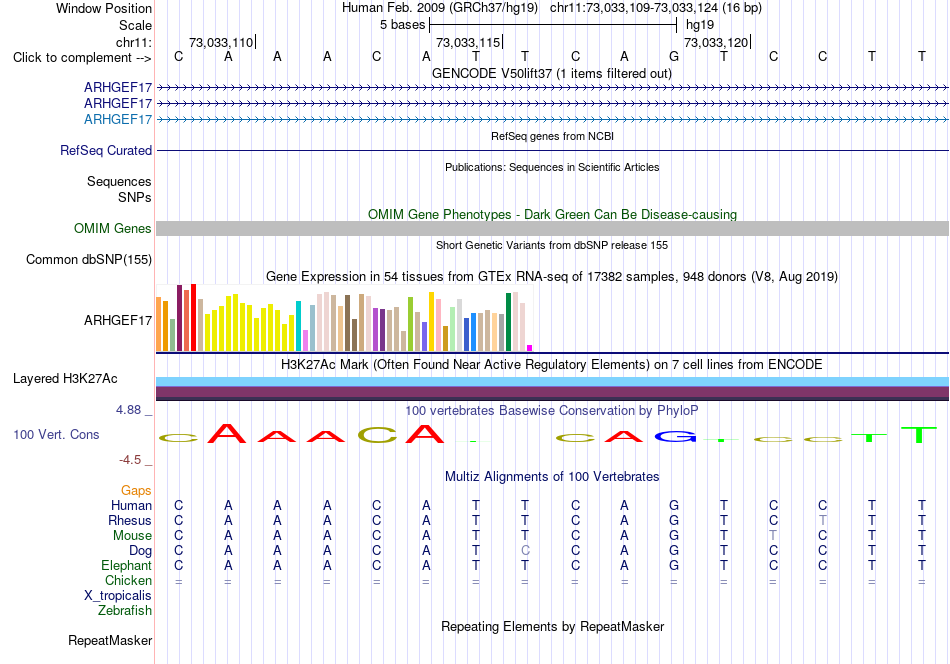Click the 'Human Feb. 2009 (GRCh37/hg19)' header text
This screenshot has width=950, height=664.
(x=439, y=8)
